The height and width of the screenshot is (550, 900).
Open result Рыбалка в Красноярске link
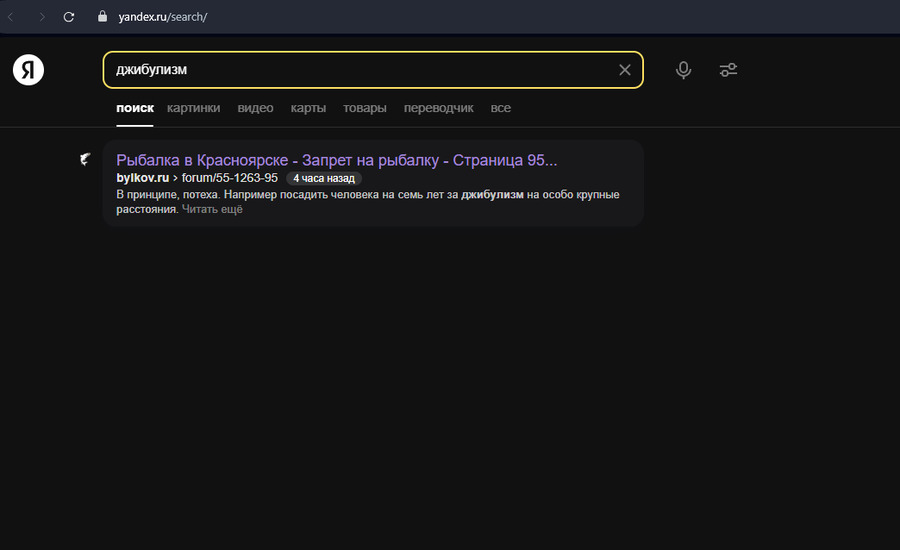(336, 160)
